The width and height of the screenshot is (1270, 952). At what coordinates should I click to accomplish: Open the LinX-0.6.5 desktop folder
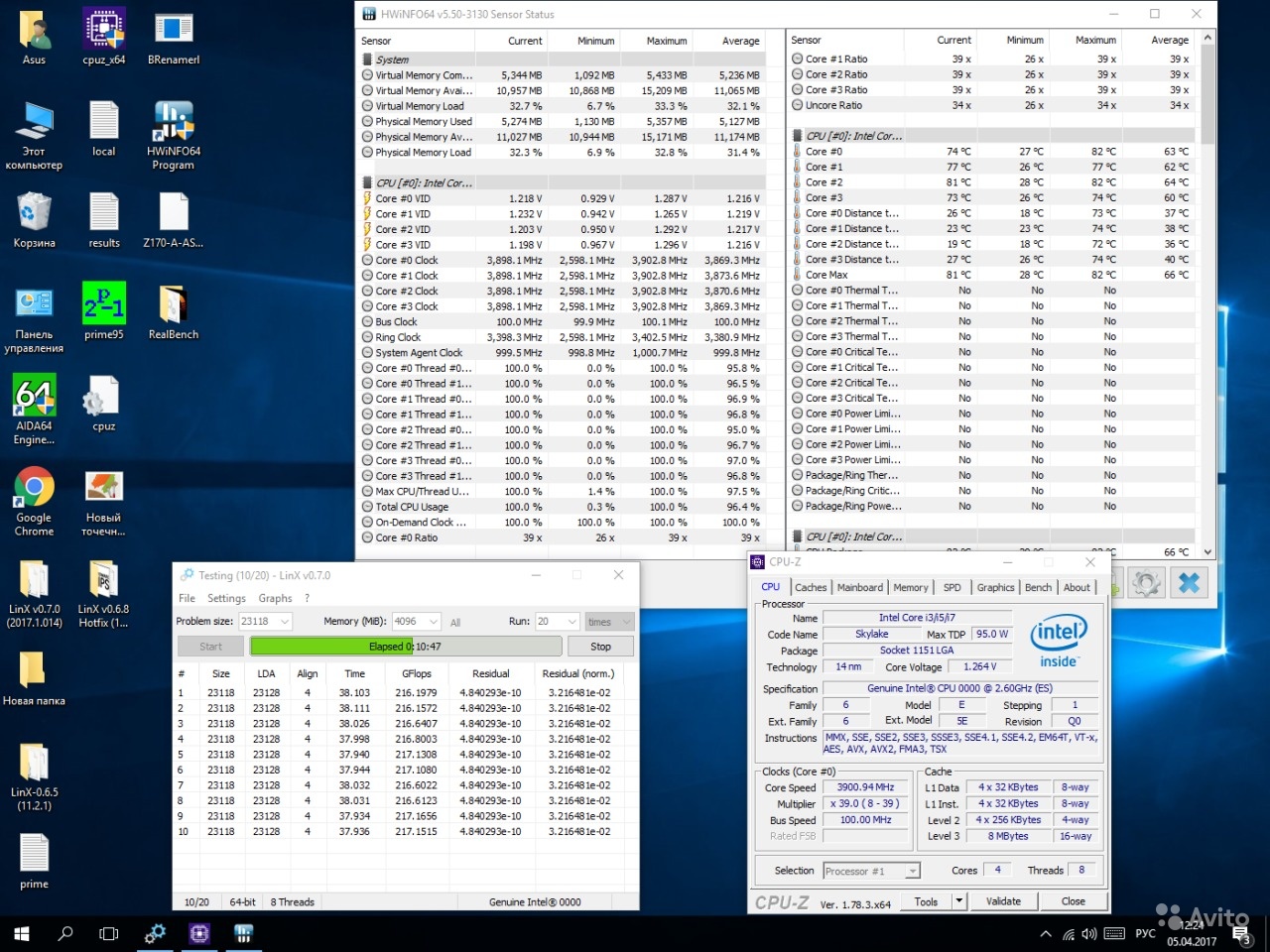[x=34, y=777]
